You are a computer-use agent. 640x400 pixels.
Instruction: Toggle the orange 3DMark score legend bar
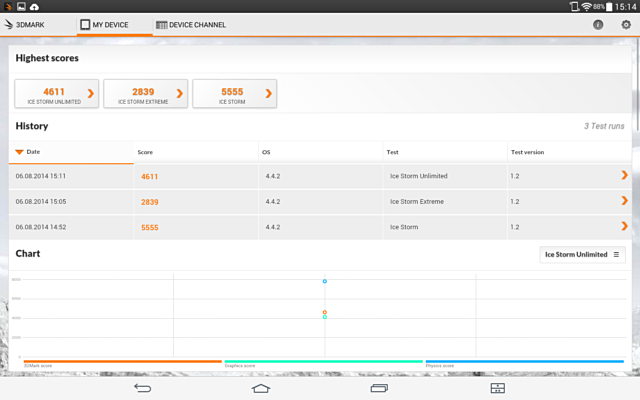[122, 361]
